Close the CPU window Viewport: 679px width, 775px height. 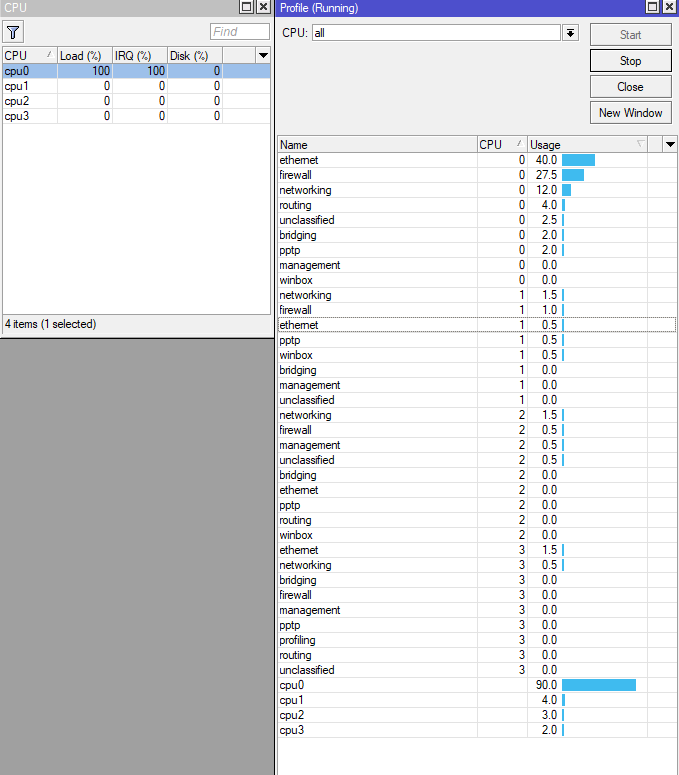pos(264,7)
